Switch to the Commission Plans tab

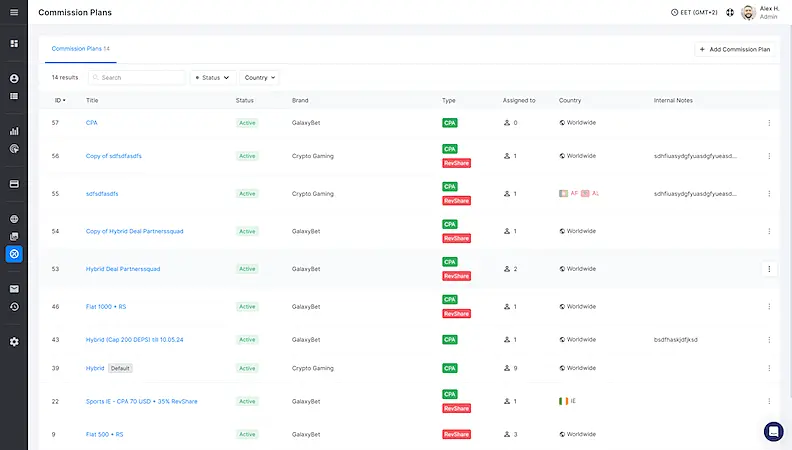pos(80,48)
